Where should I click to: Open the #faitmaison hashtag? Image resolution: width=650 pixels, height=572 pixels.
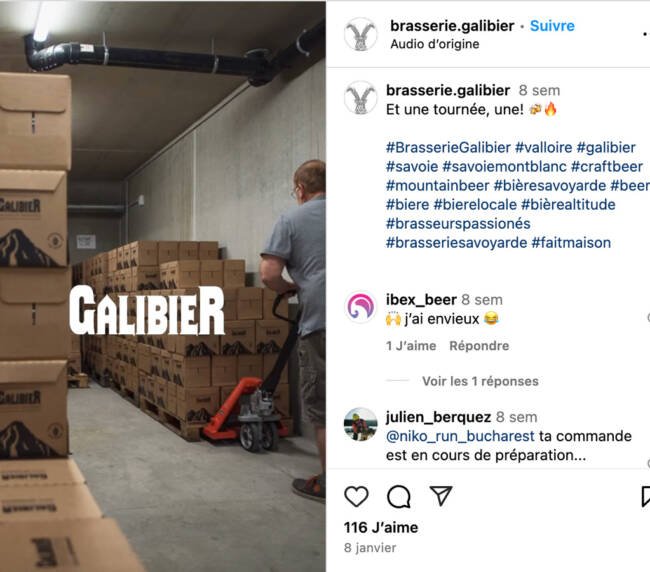pos(571,242)
